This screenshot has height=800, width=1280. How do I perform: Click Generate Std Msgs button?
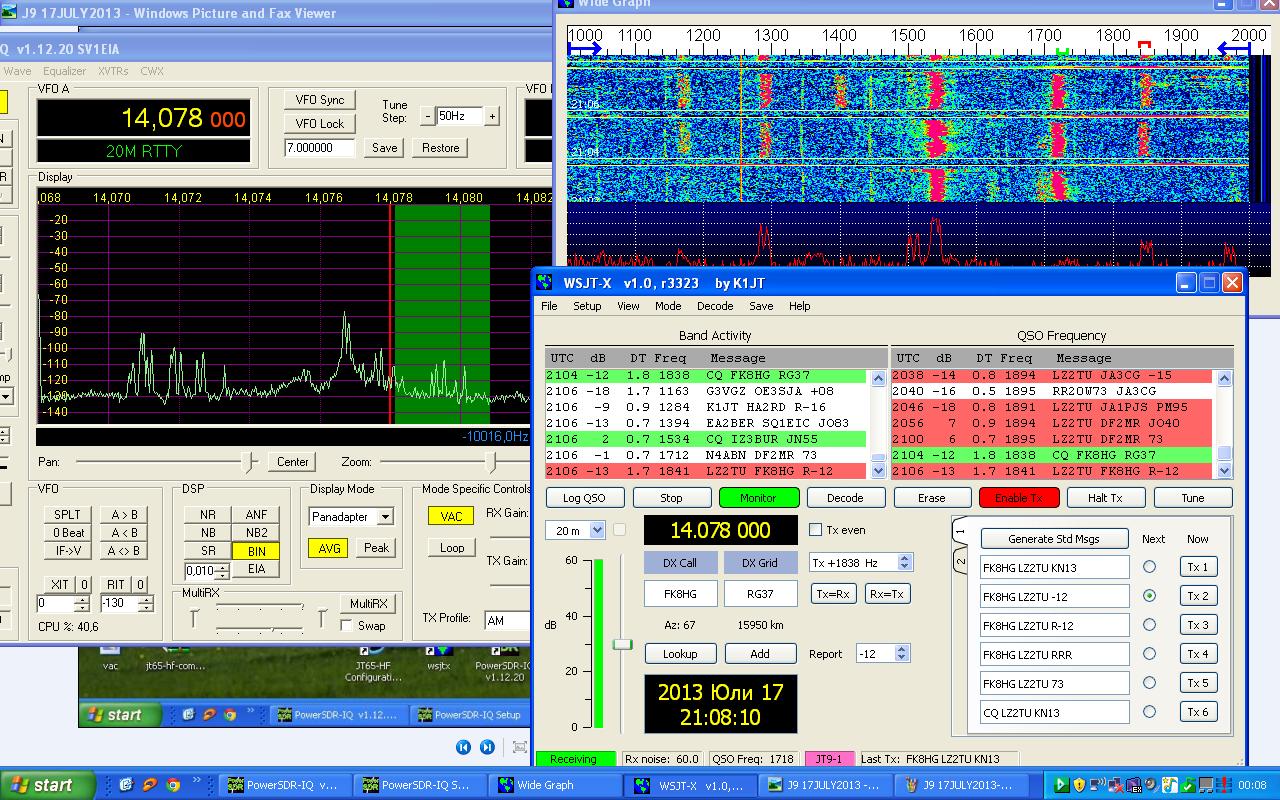[1054, 539]
